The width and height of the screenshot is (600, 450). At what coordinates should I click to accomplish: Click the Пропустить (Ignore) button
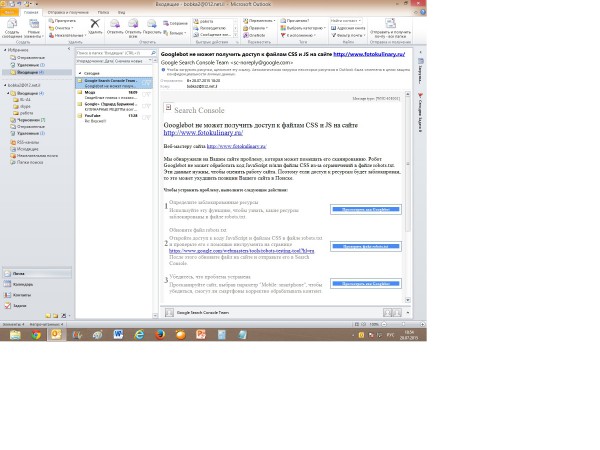click(62, 21)
